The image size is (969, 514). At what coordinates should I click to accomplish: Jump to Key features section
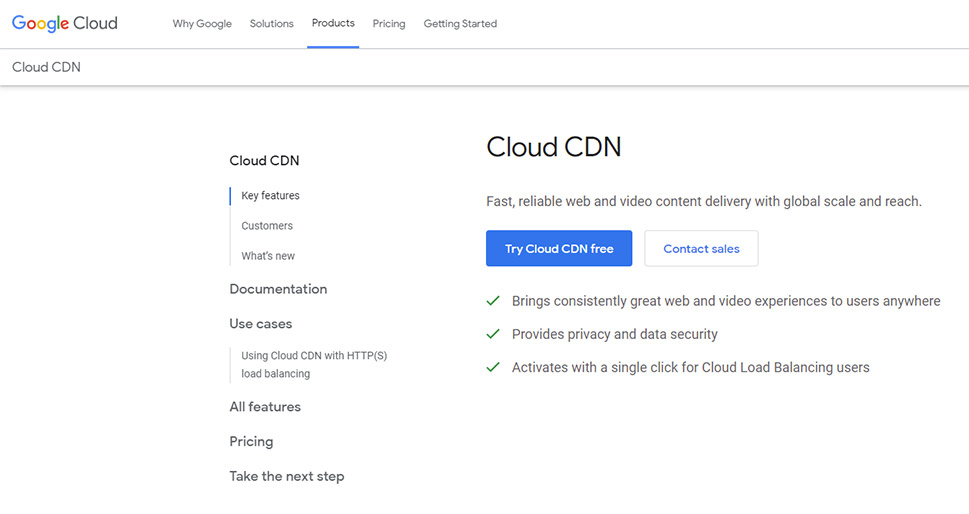[270, 195]
